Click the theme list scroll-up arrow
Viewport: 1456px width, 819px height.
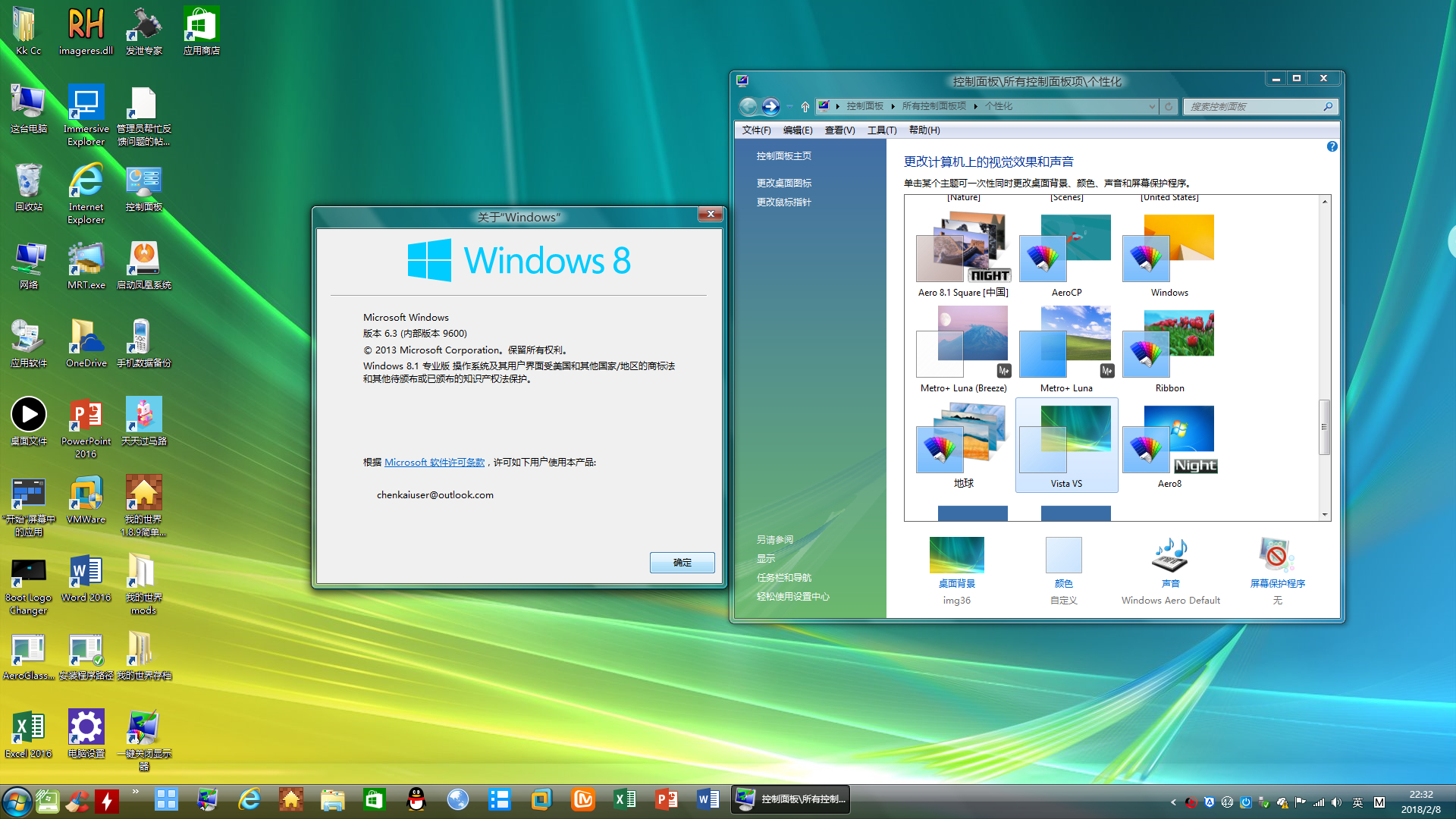pos(1325,201)
